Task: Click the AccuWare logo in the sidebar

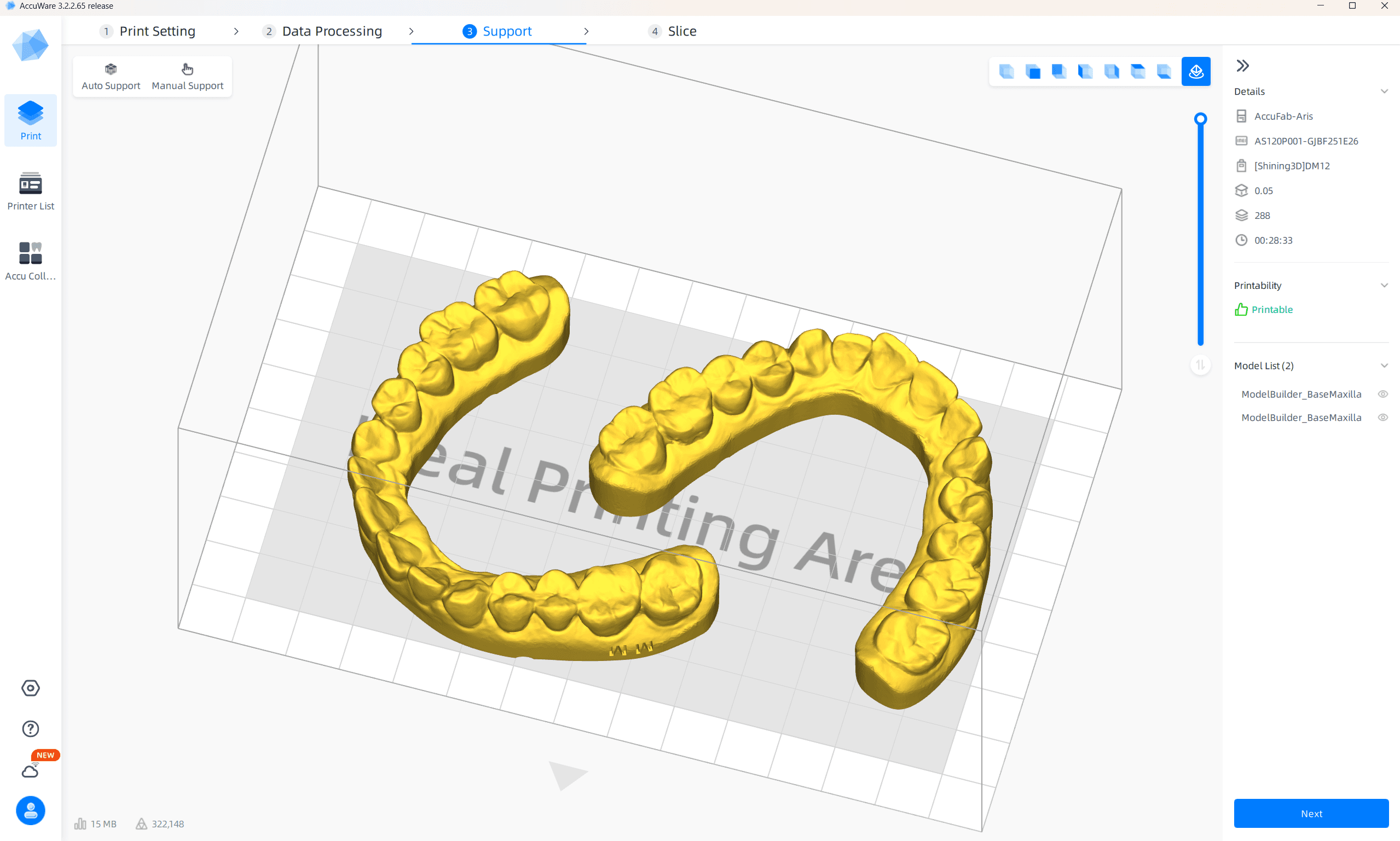Action: coord(31,45)
